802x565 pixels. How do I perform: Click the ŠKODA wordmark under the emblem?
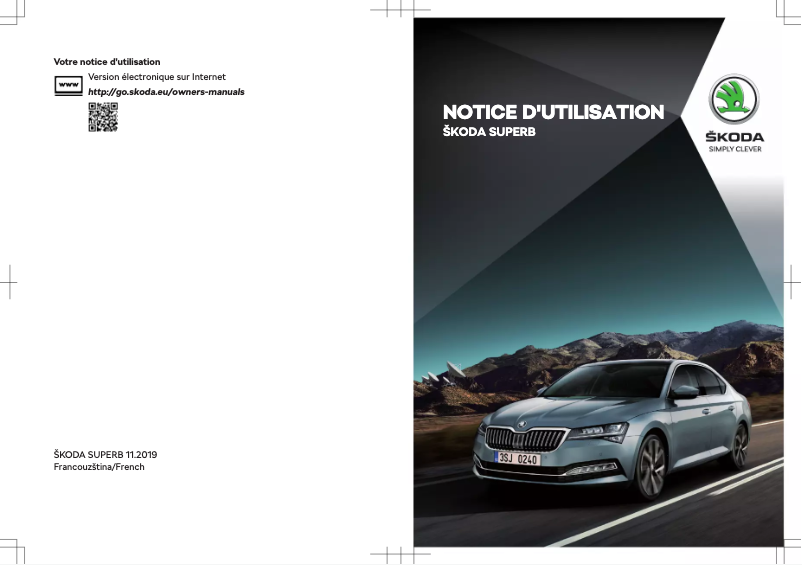[x=735, y=137]
